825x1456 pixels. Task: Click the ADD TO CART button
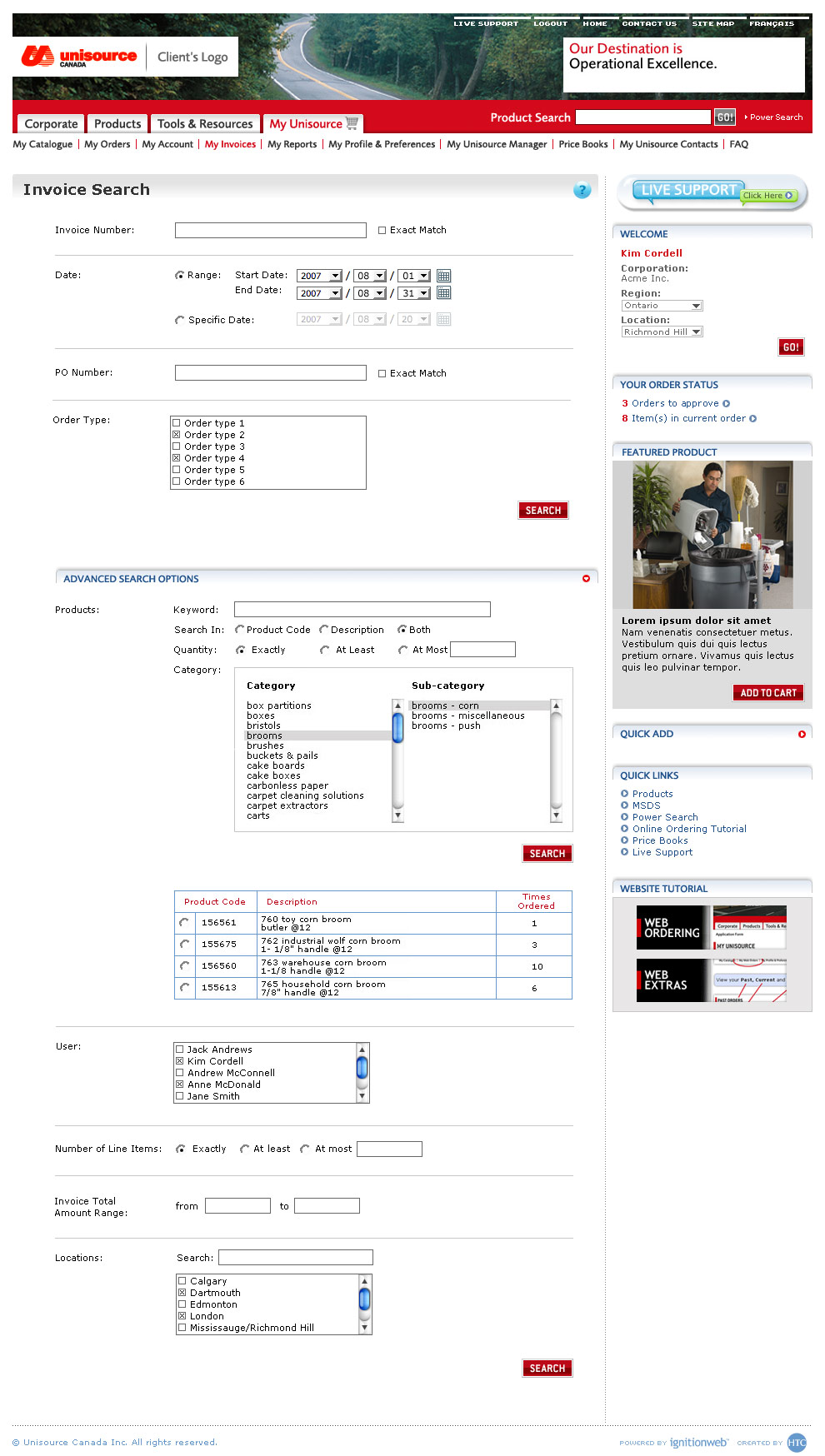point(767,693)
